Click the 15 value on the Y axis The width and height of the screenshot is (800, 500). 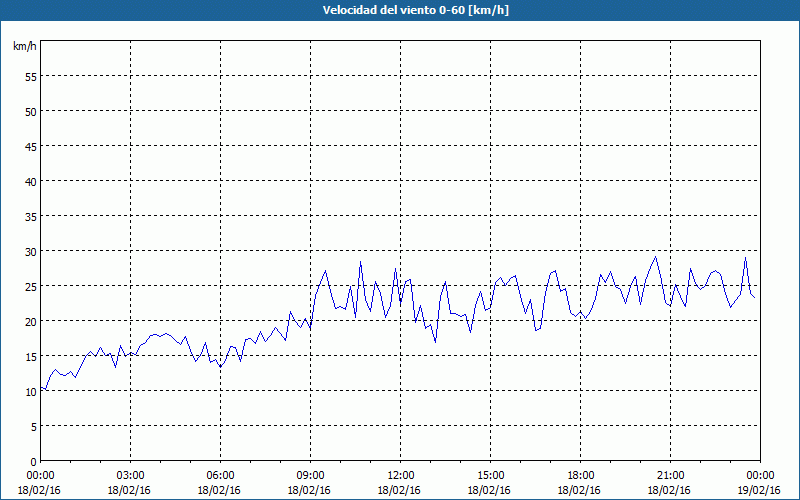click(31, 356)
